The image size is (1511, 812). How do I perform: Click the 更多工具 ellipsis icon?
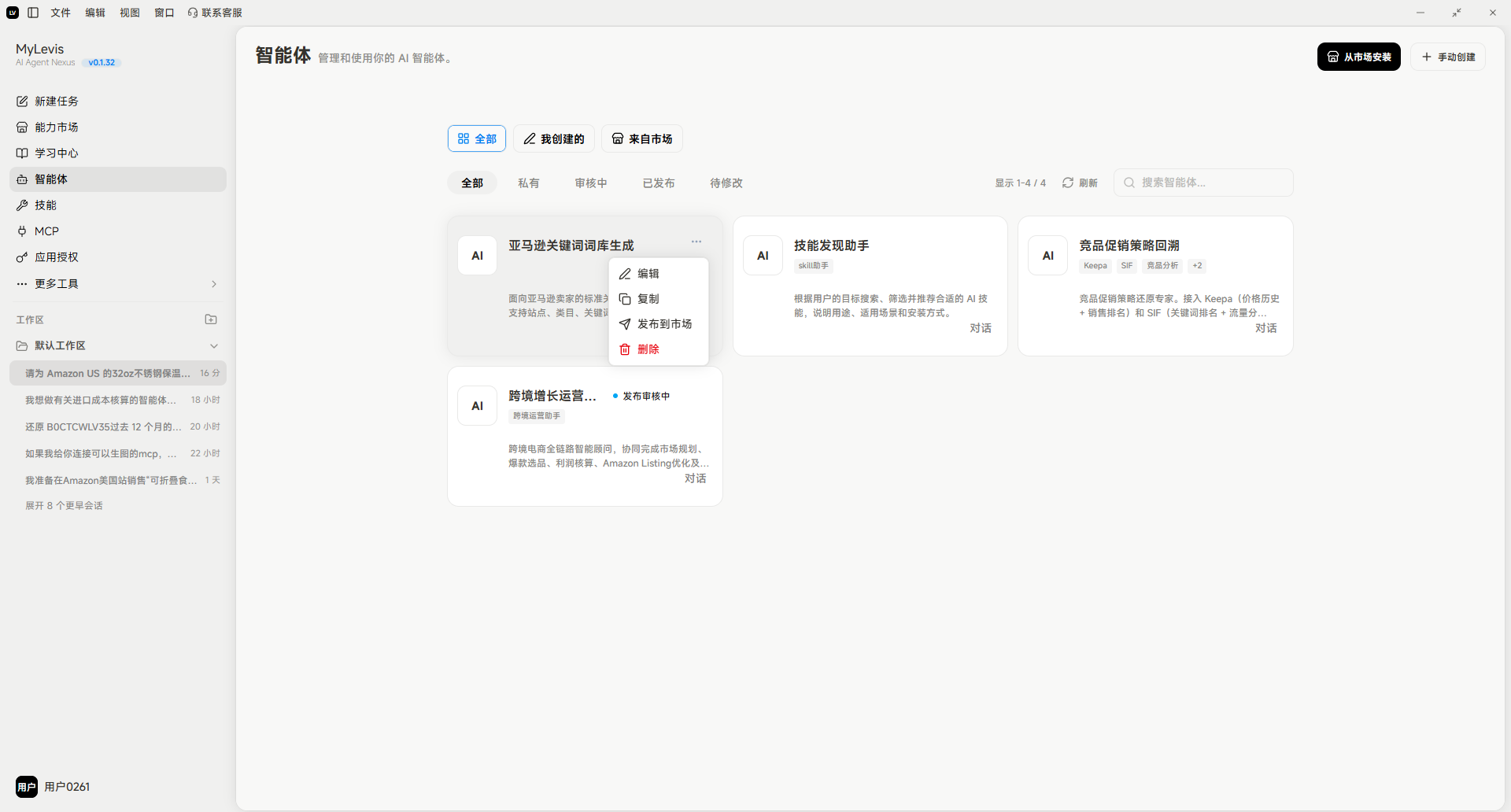(x=22, y=284)
